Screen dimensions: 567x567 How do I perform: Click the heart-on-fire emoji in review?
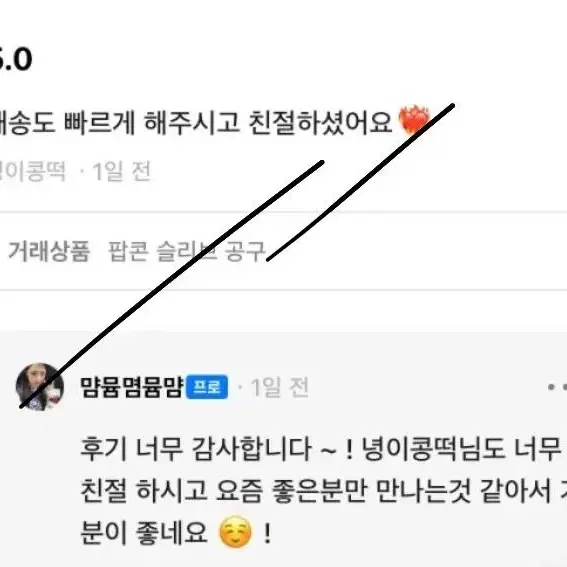click(414, 120)
